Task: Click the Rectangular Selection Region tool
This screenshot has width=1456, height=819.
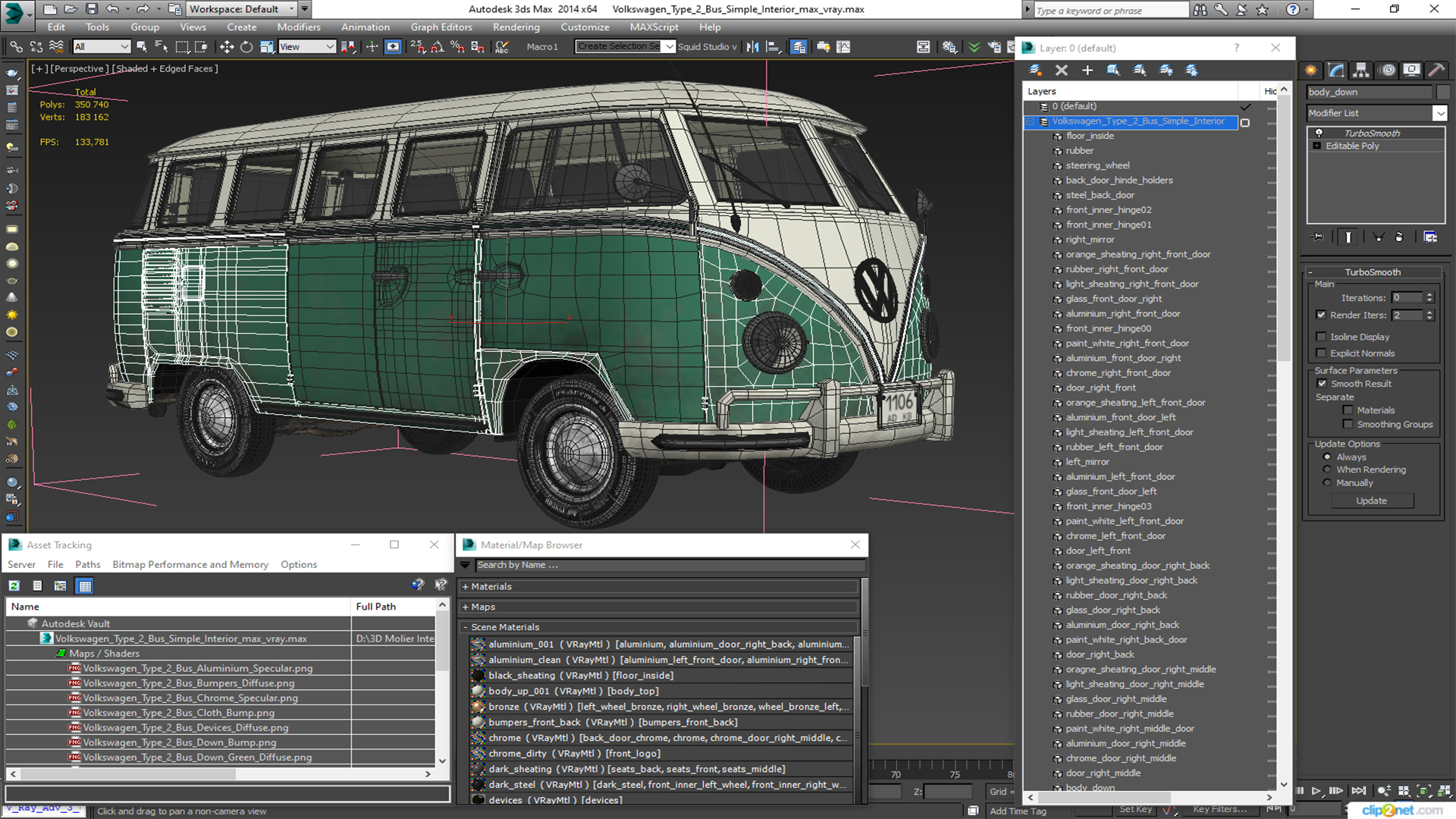Action: [x=182, y=47]
